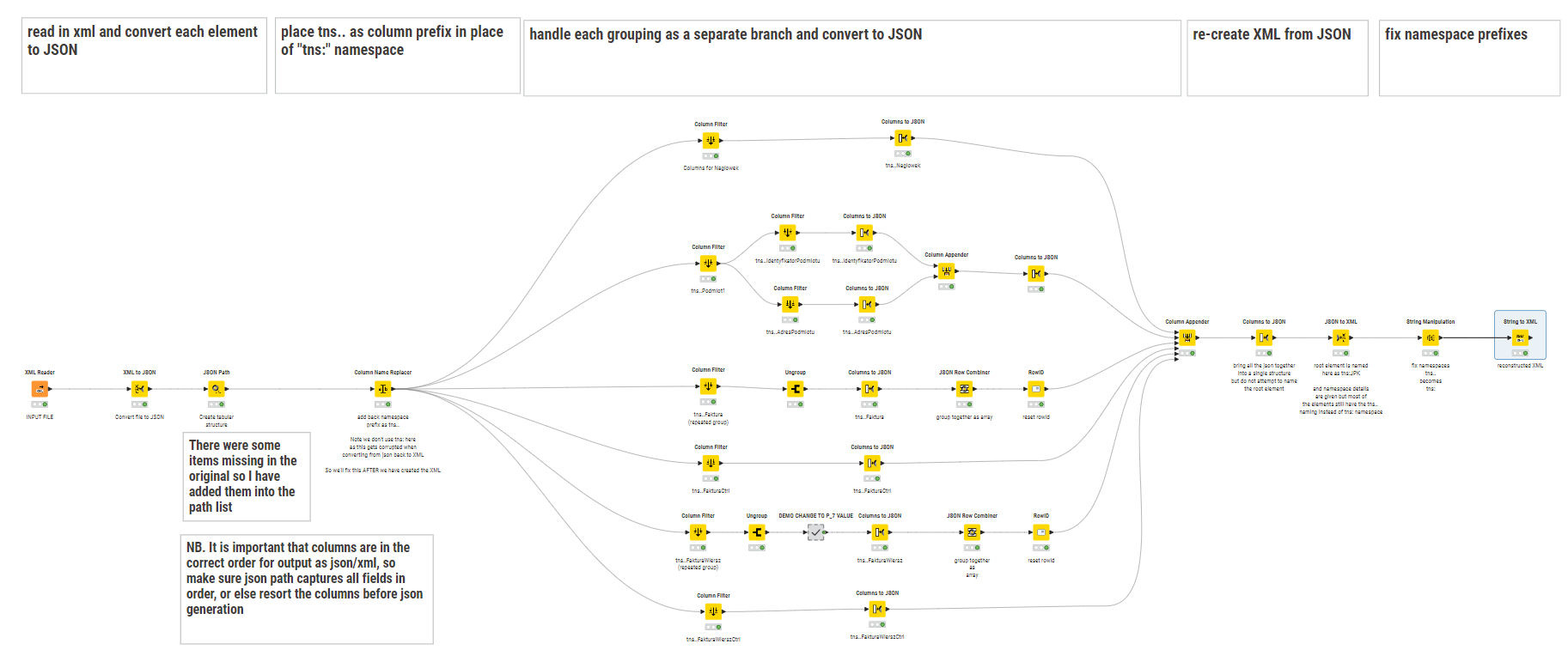
Task: Click the JSON to XML node
Action: (x=1340, y=338)
